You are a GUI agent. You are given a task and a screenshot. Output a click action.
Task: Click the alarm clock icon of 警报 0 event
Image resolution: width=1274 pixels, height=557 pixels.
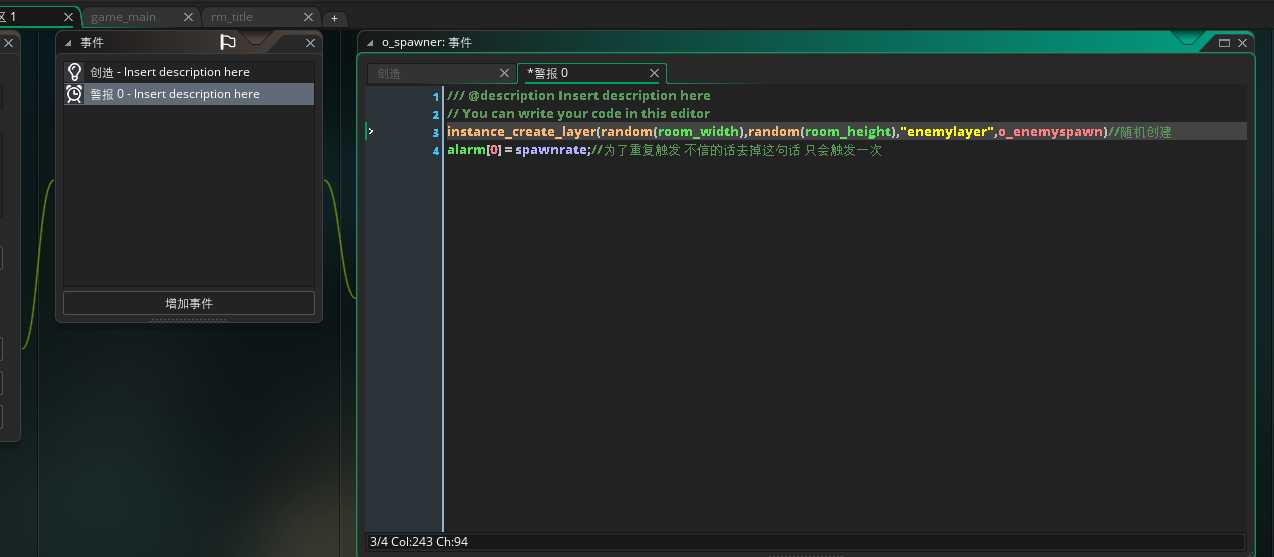click(74, 94)
